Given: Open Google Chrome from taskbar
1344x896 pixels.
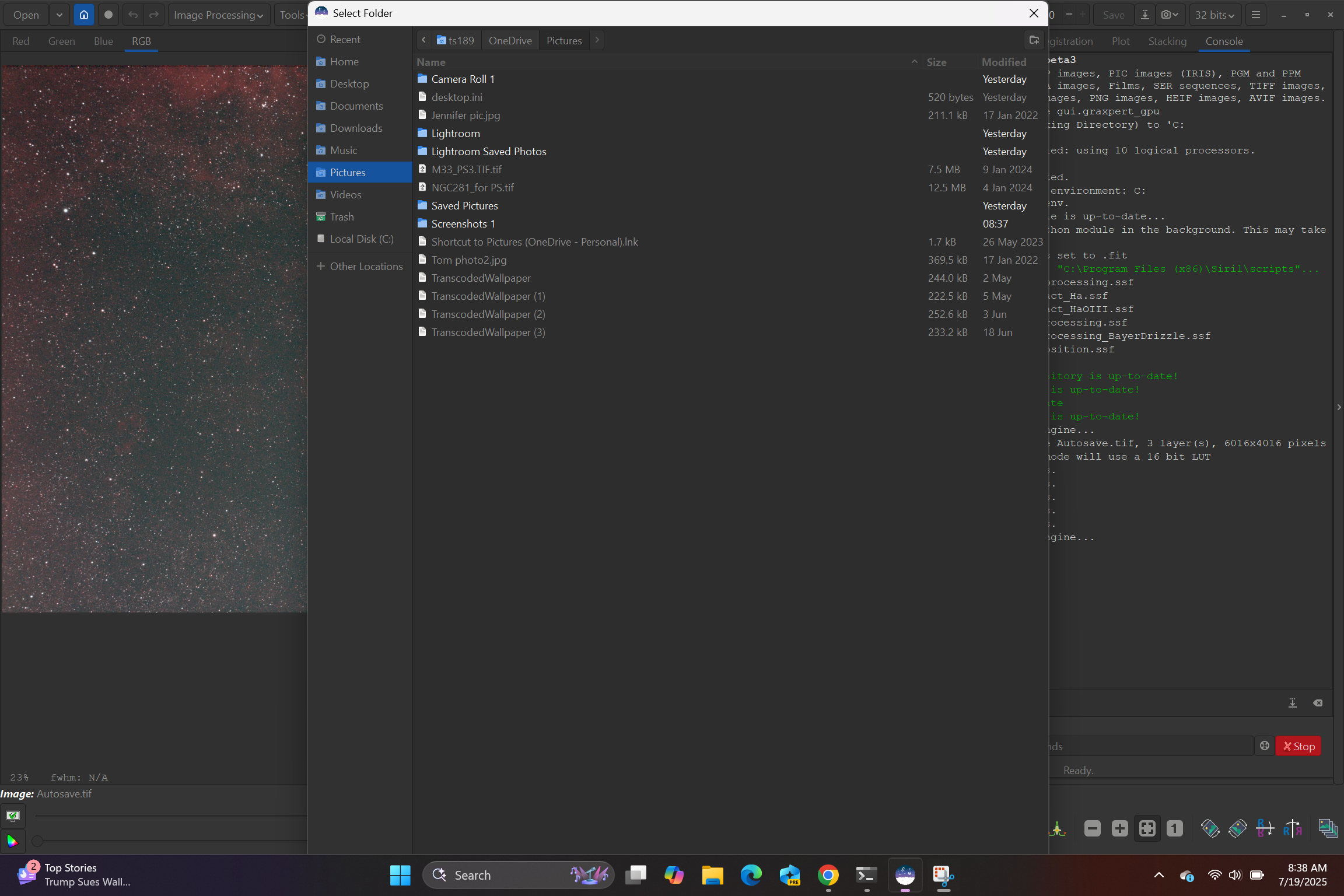Looking at the screenshot, I should pos(828,875).
